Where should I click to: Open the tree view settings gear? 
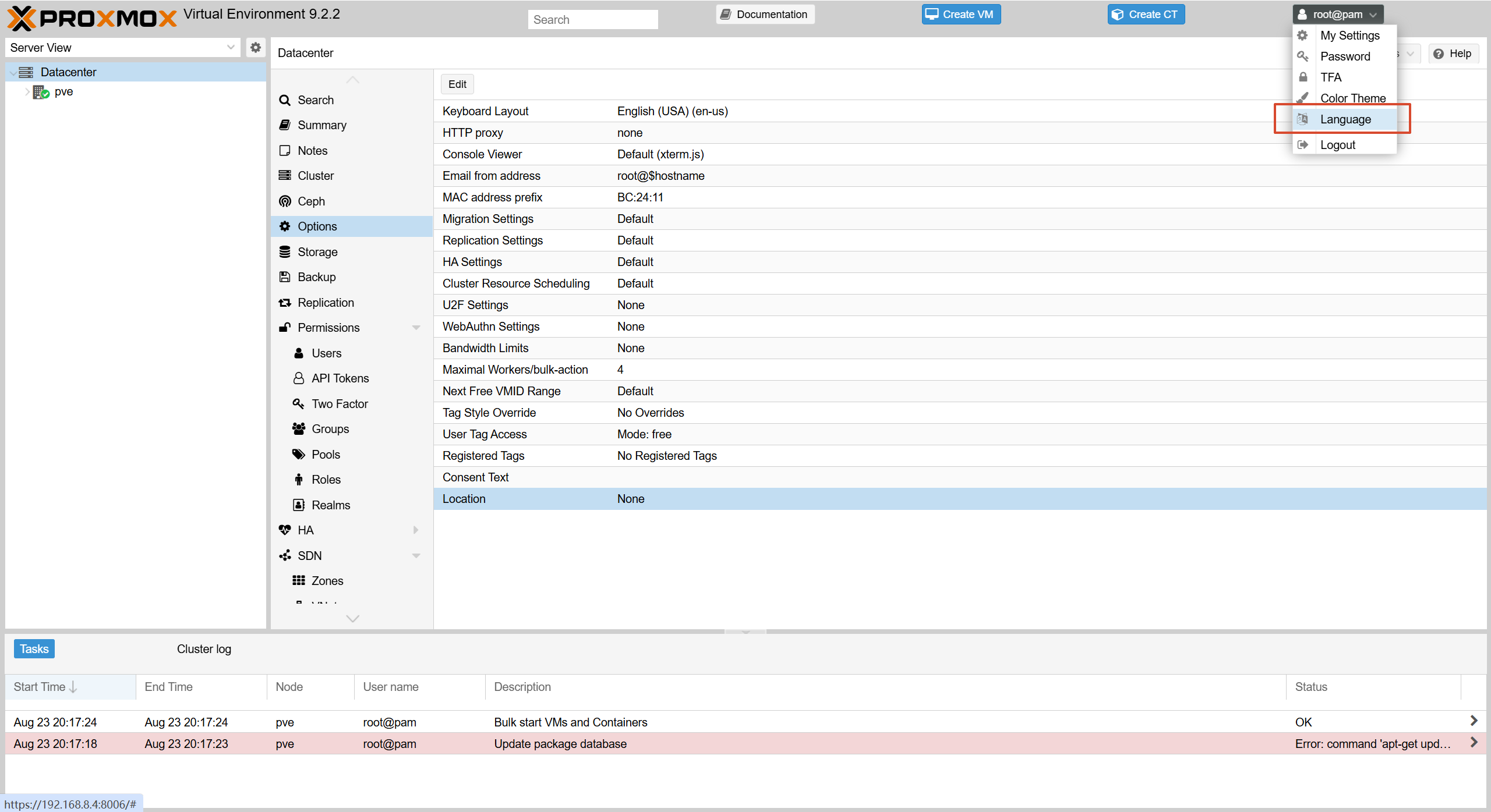pos(255,48)
